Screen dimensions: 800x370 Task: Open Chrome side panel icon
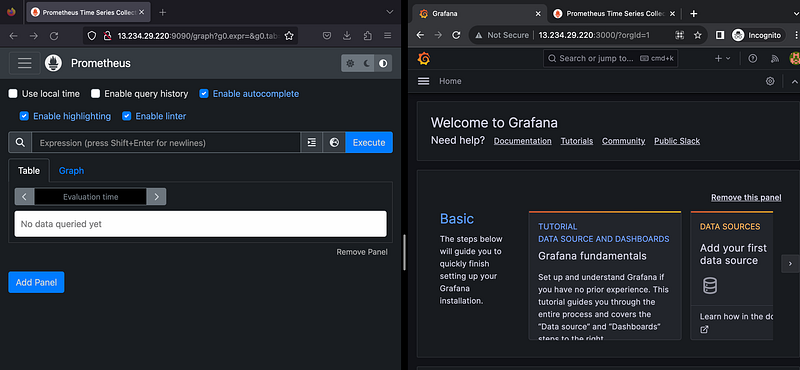[720, 35]
